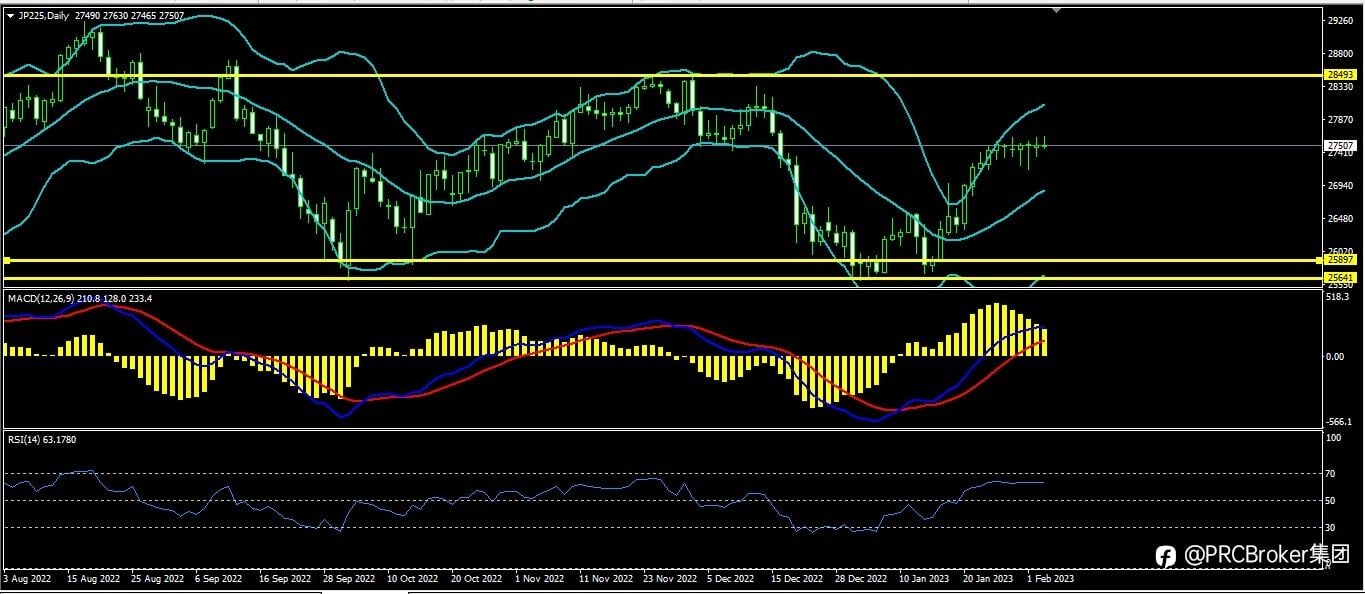This screenshot has height=594, width=1365.
Task: Expand the one-click trading arrow beside JP225,Daily
Action: point(10,16)
